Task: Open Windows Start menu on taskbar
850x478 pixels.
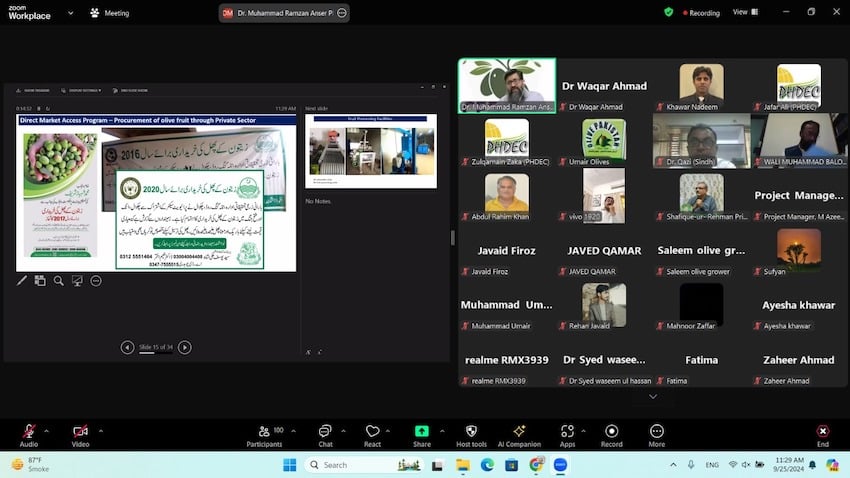Action: coord(290,465)
